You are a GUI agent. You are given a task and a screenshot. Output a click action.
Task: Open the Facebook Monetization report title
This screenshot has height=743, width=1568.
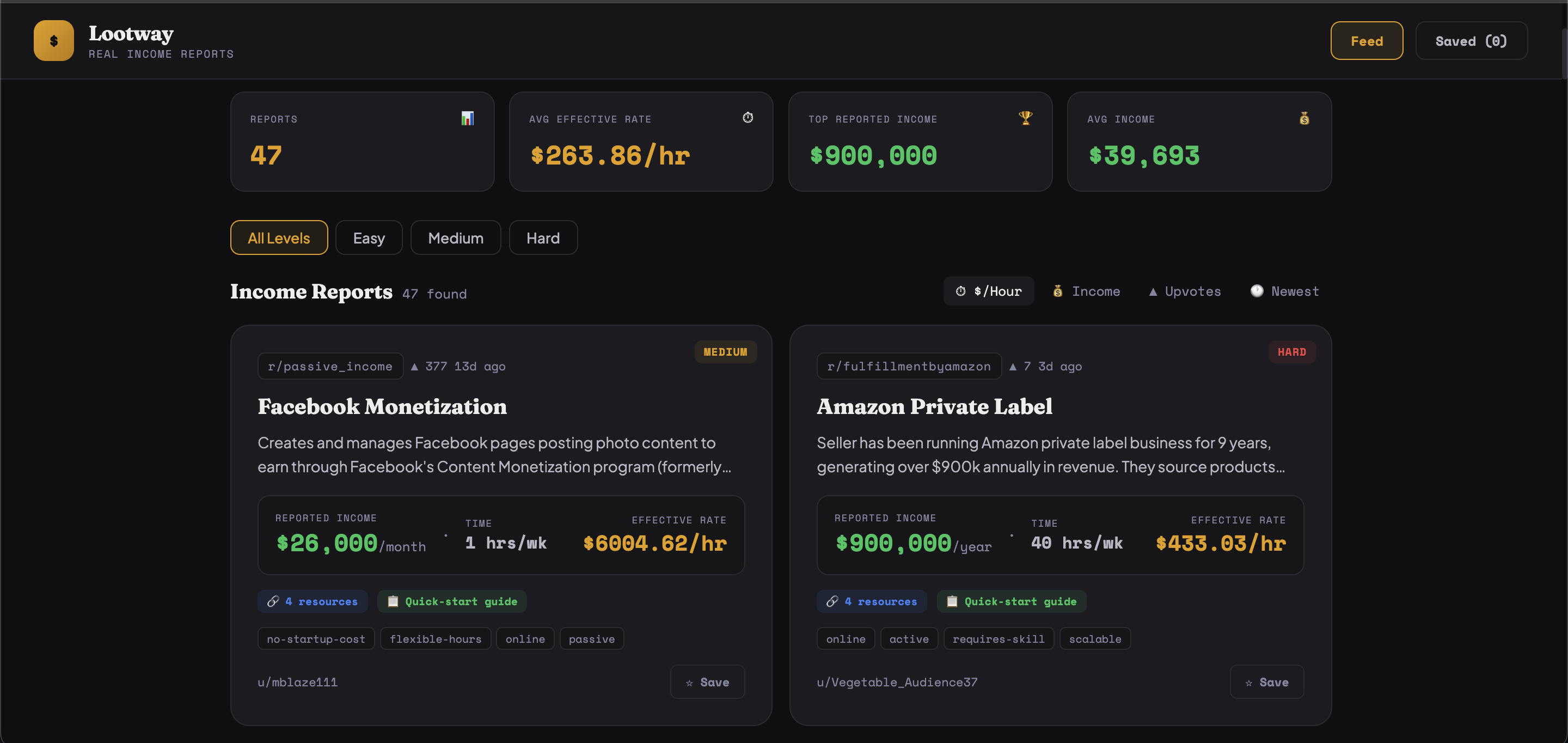click(382, 406)
